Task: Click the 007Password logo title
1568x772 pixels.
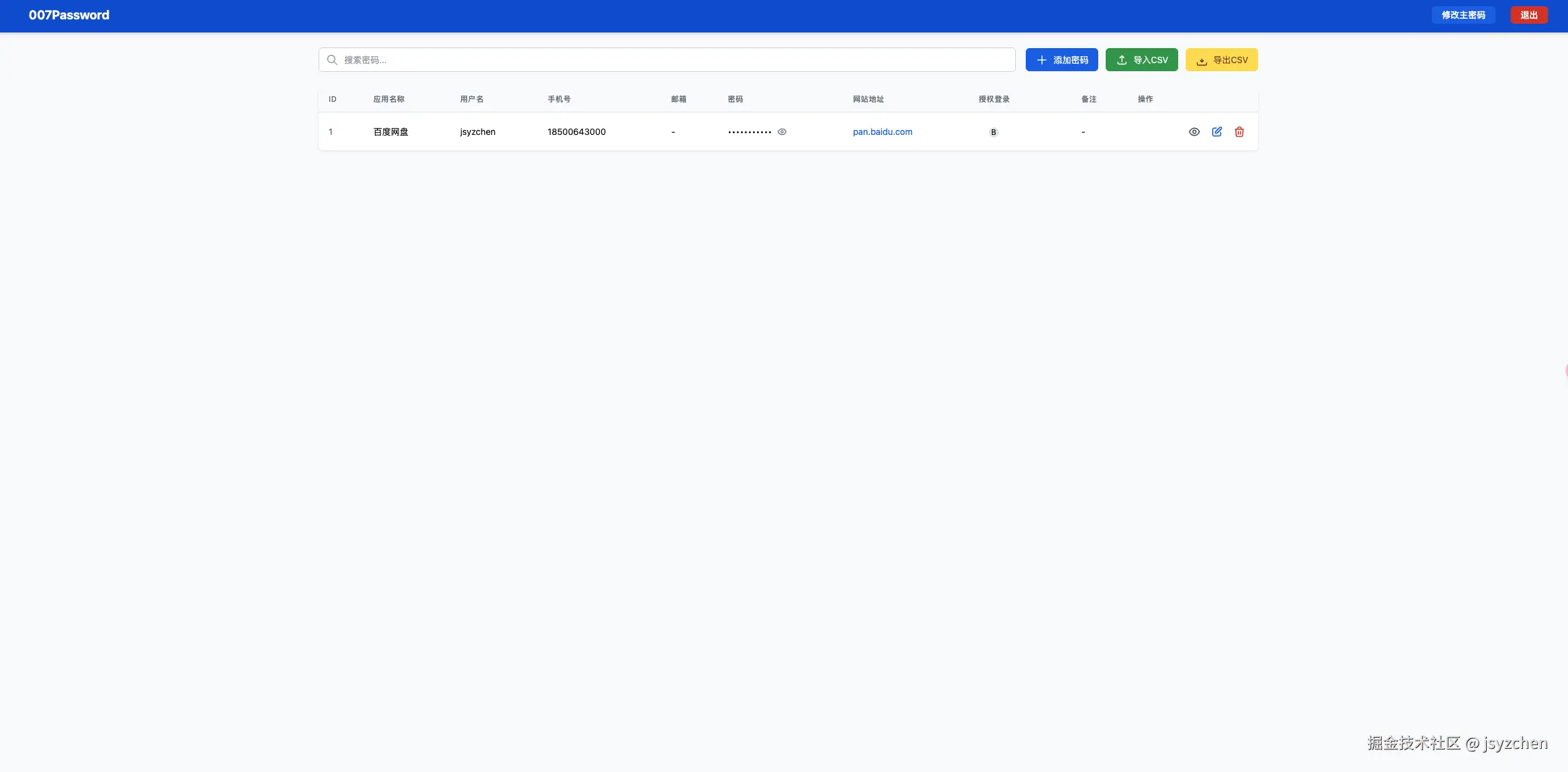Action: pos(69,15)
